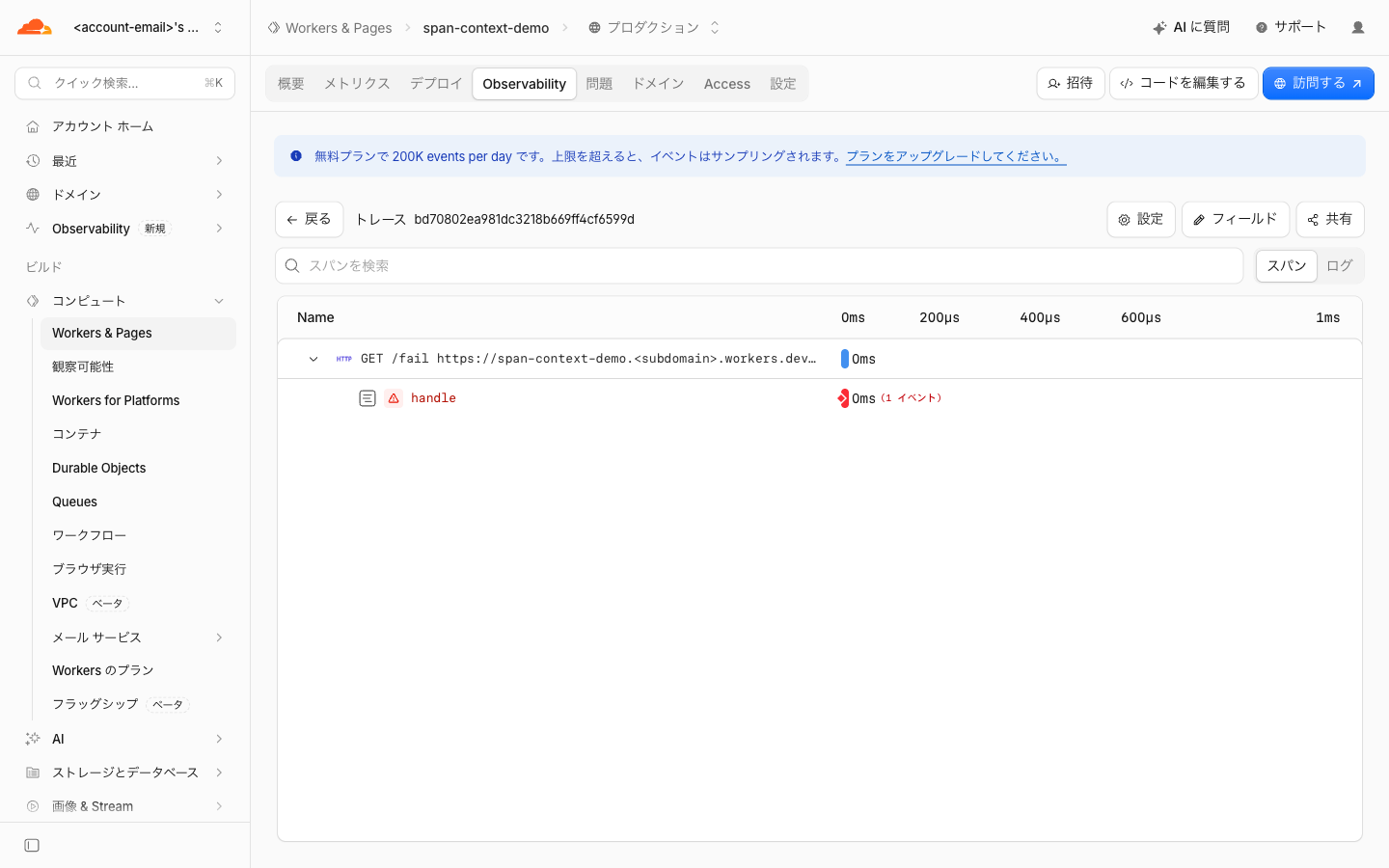Open the account switcher dropdown
The height and width of the screenshot is (868, 1389).
point(149,27)
